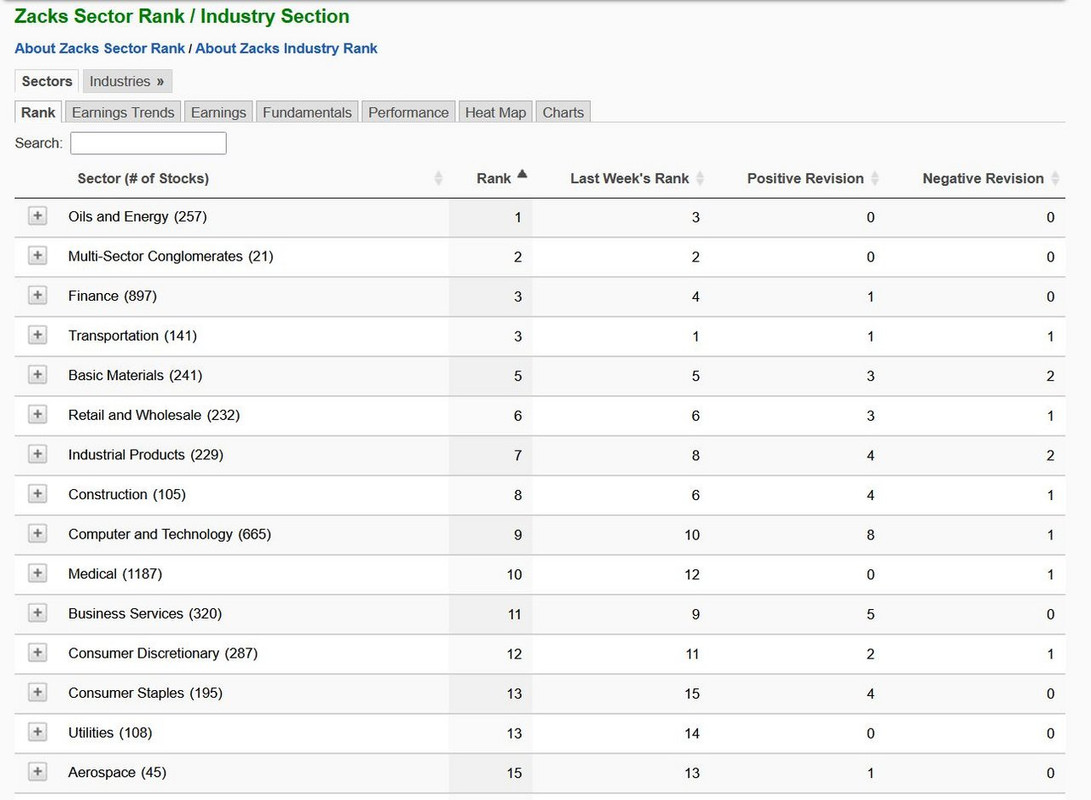Image resolution: width=1091 pixels, height=800 pixels.
Task: Expand the Utilities sector row
Action: coord(37,732)
